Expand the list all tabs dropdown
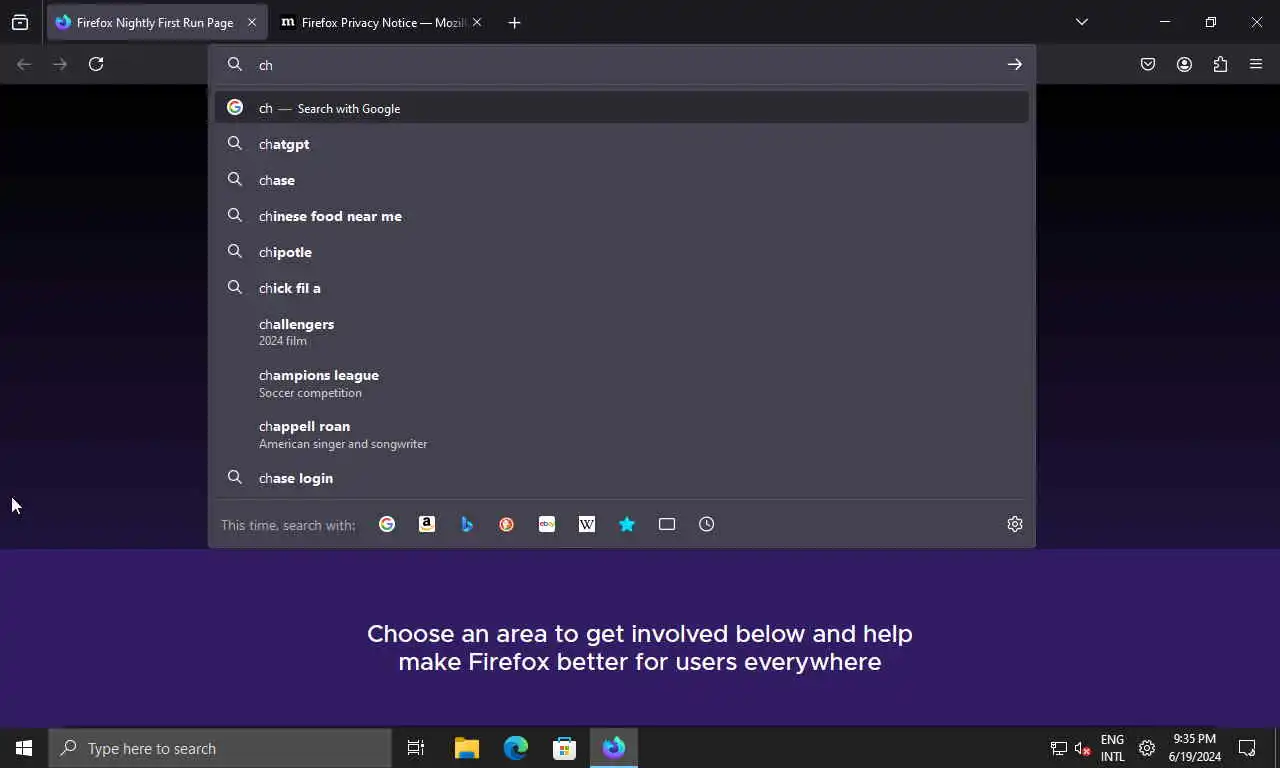This screenshot has height=768, width=1280. tap(1081, 22)
